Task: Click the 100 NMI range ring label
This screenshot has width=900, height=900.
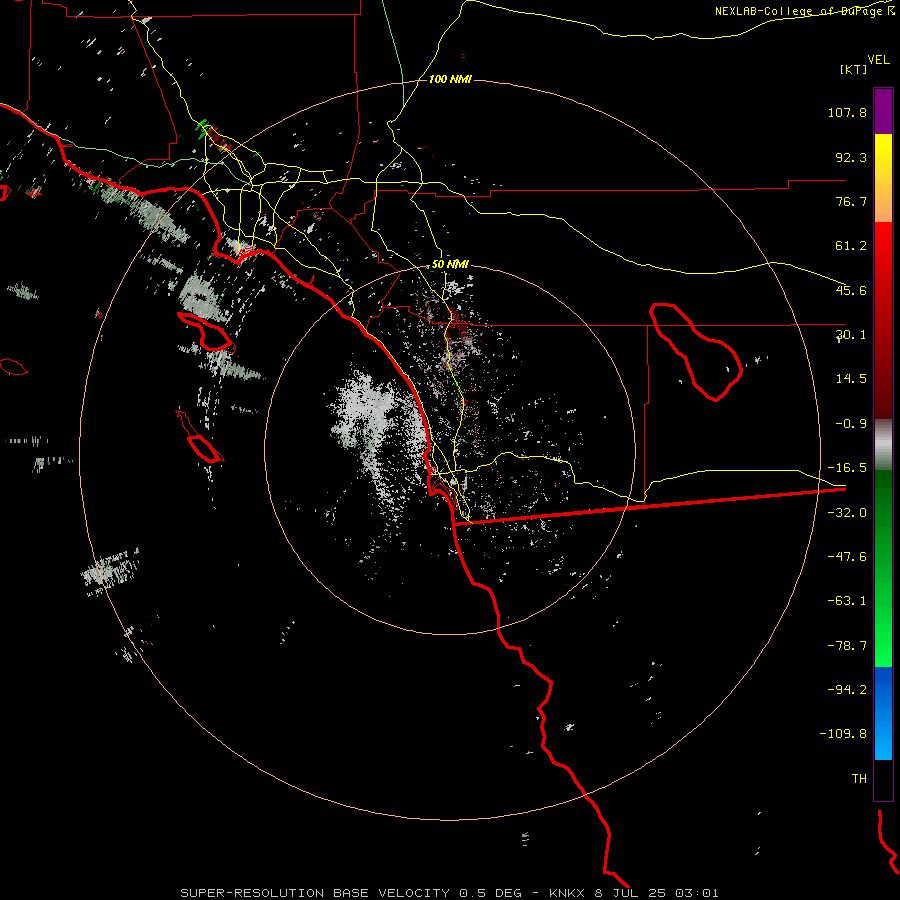Action: (451, 79)
